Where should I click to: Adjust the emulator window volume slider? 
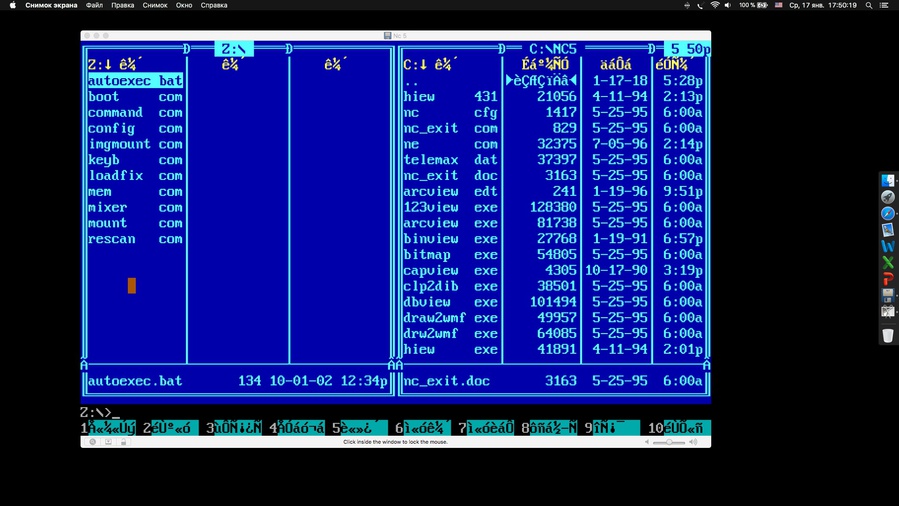669,442
